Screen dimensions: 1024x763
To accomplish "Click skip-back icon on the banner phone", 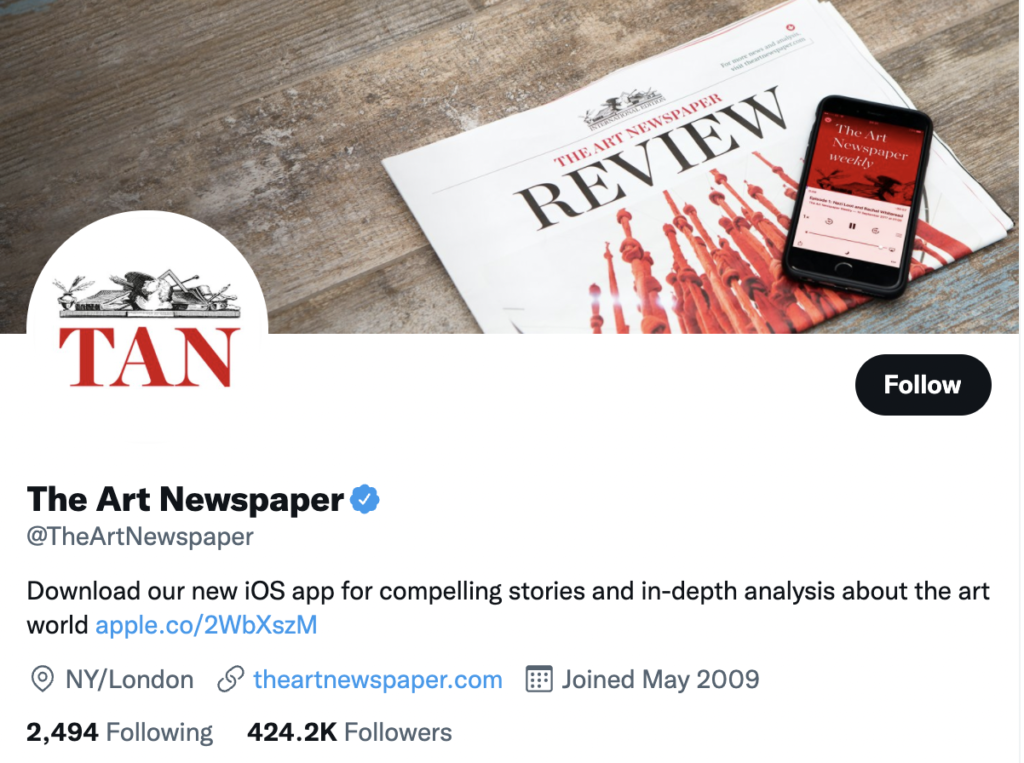I will click(x=829, y=221).
